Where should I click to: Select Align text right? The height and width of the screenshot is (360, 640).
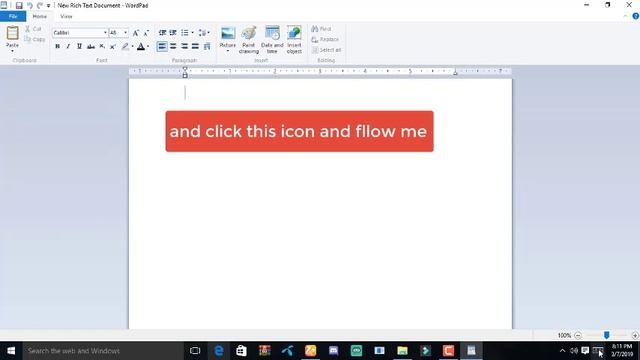coord(184,47)
